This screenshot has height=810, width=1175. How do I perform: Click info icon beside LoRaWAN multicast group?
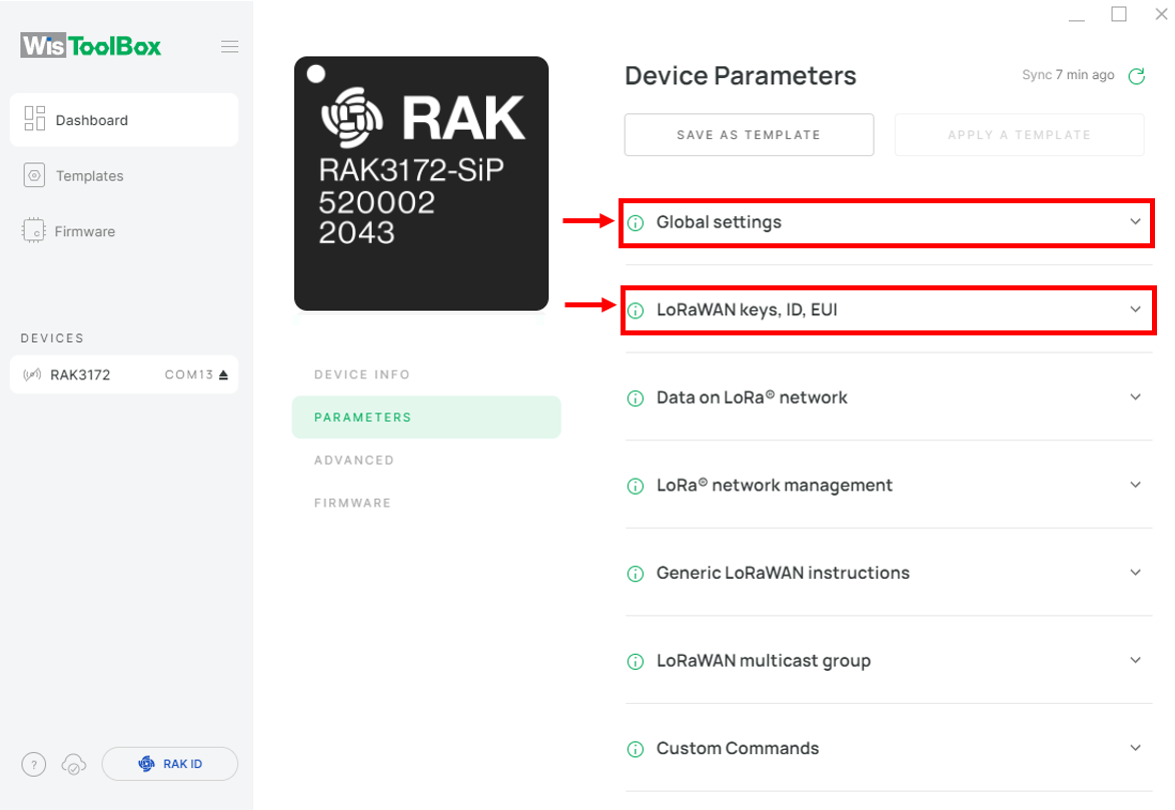point(635,662)
